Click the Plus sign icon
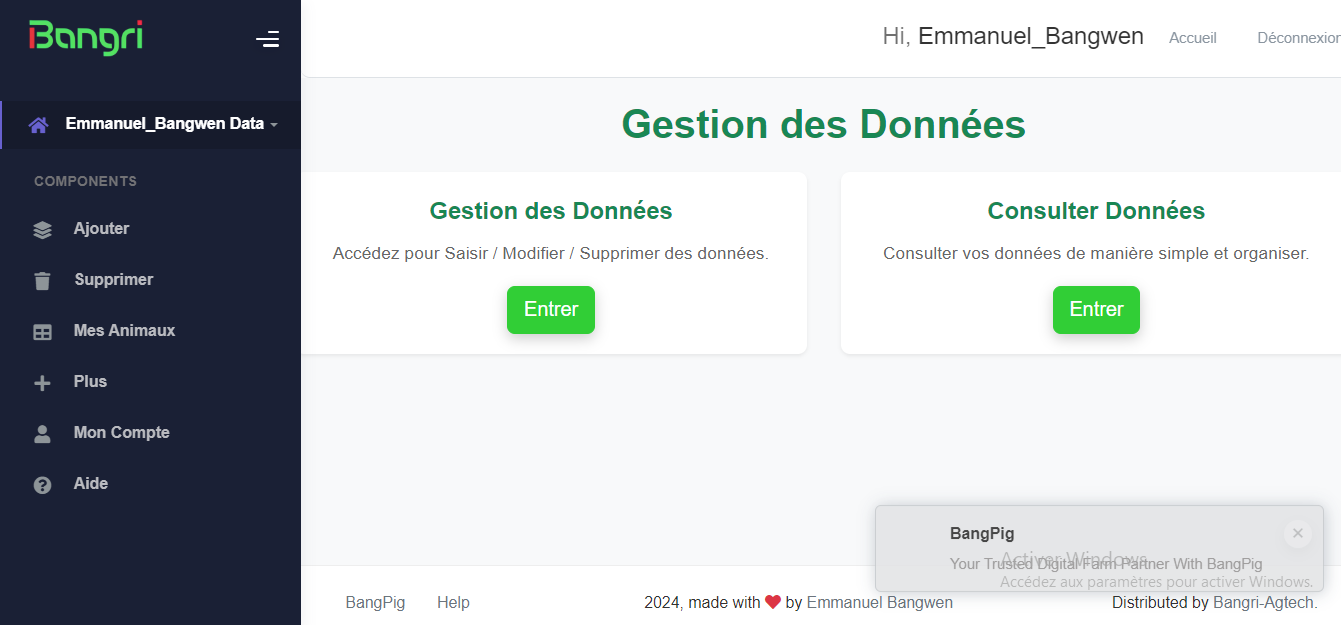The height and width of the screenshot is (625, 1341). pyautogui.click(x=42, y=383)
